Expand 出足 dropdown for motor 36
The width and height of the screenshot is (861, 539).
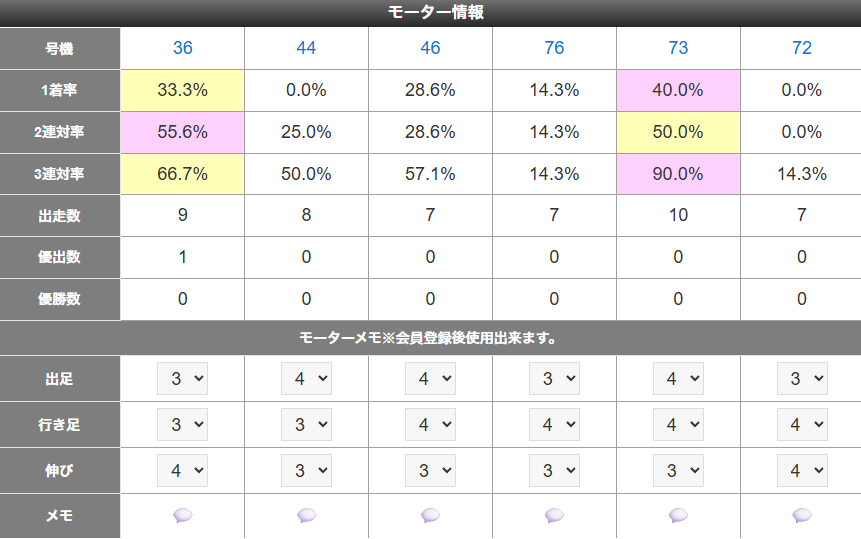pyautogui.click(x=182, y=379)
